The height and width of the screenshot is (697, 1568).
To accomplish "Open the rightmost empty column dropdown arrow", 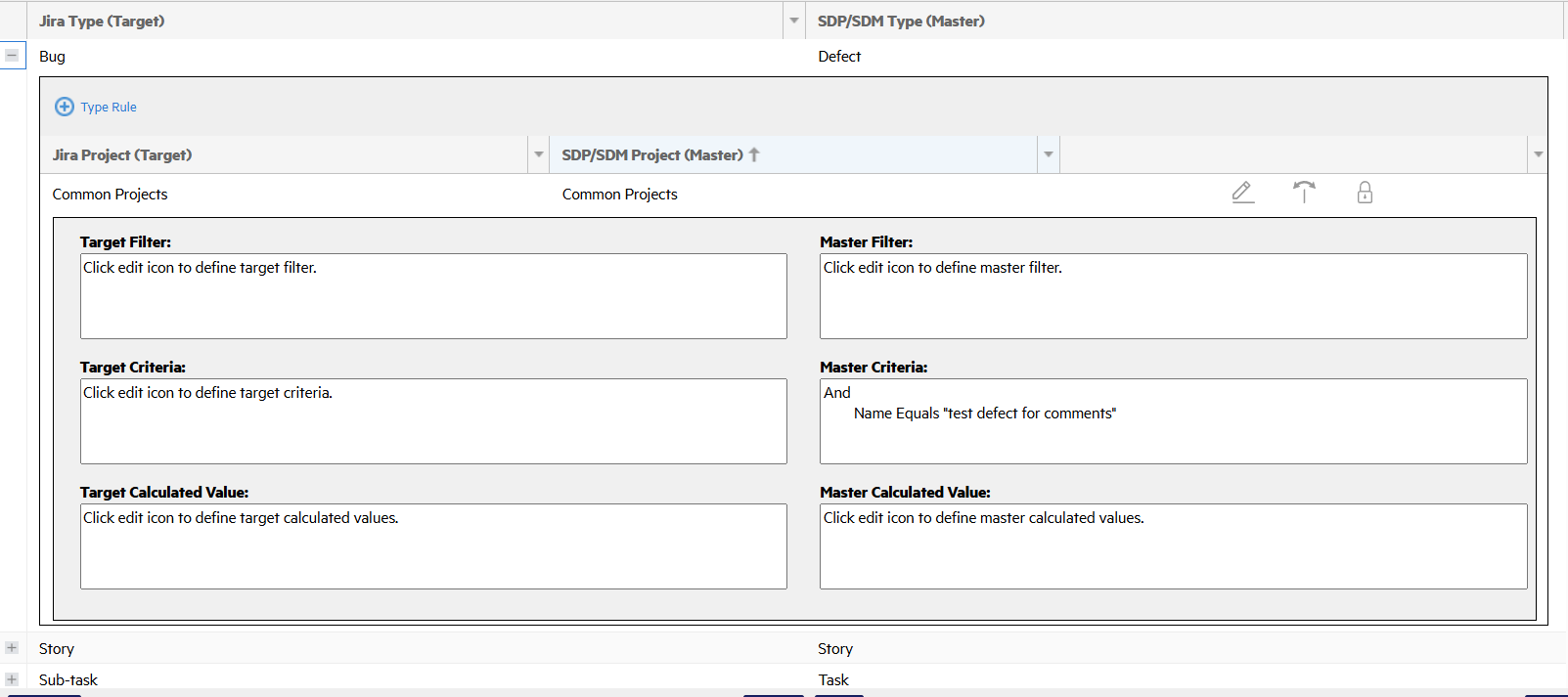I will (1538, 154).
